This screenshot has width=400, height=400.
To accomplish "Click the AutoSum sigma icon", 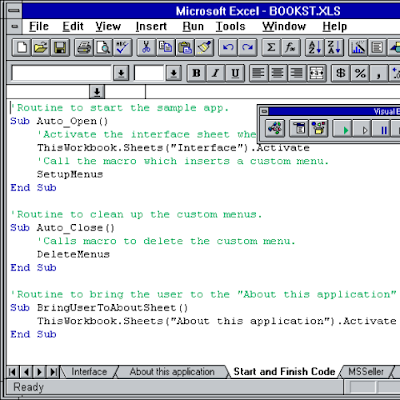I will point(271,48).
